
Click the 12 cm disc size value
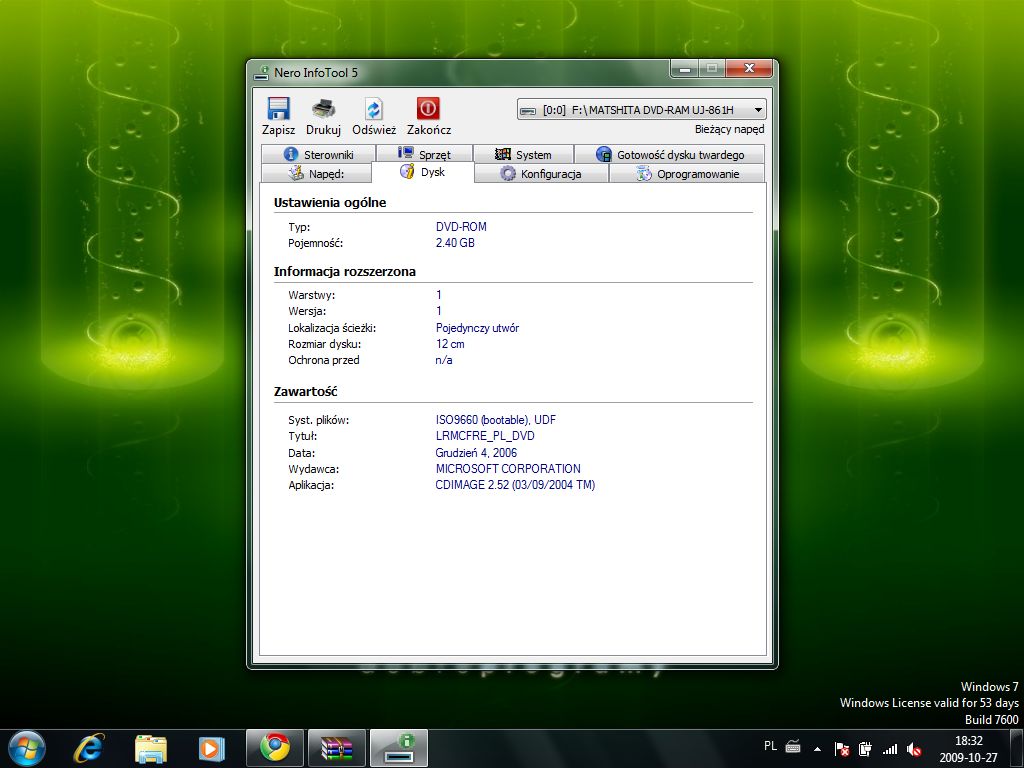coord(450,344)
